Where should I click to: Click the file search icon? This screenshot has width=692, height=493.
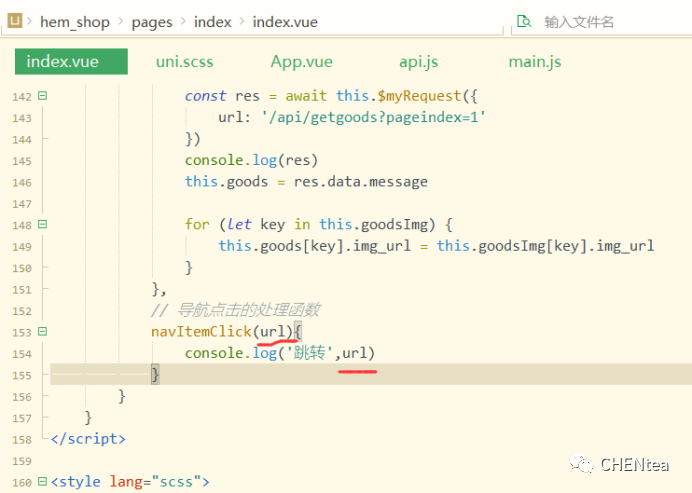tap(524, 21)
